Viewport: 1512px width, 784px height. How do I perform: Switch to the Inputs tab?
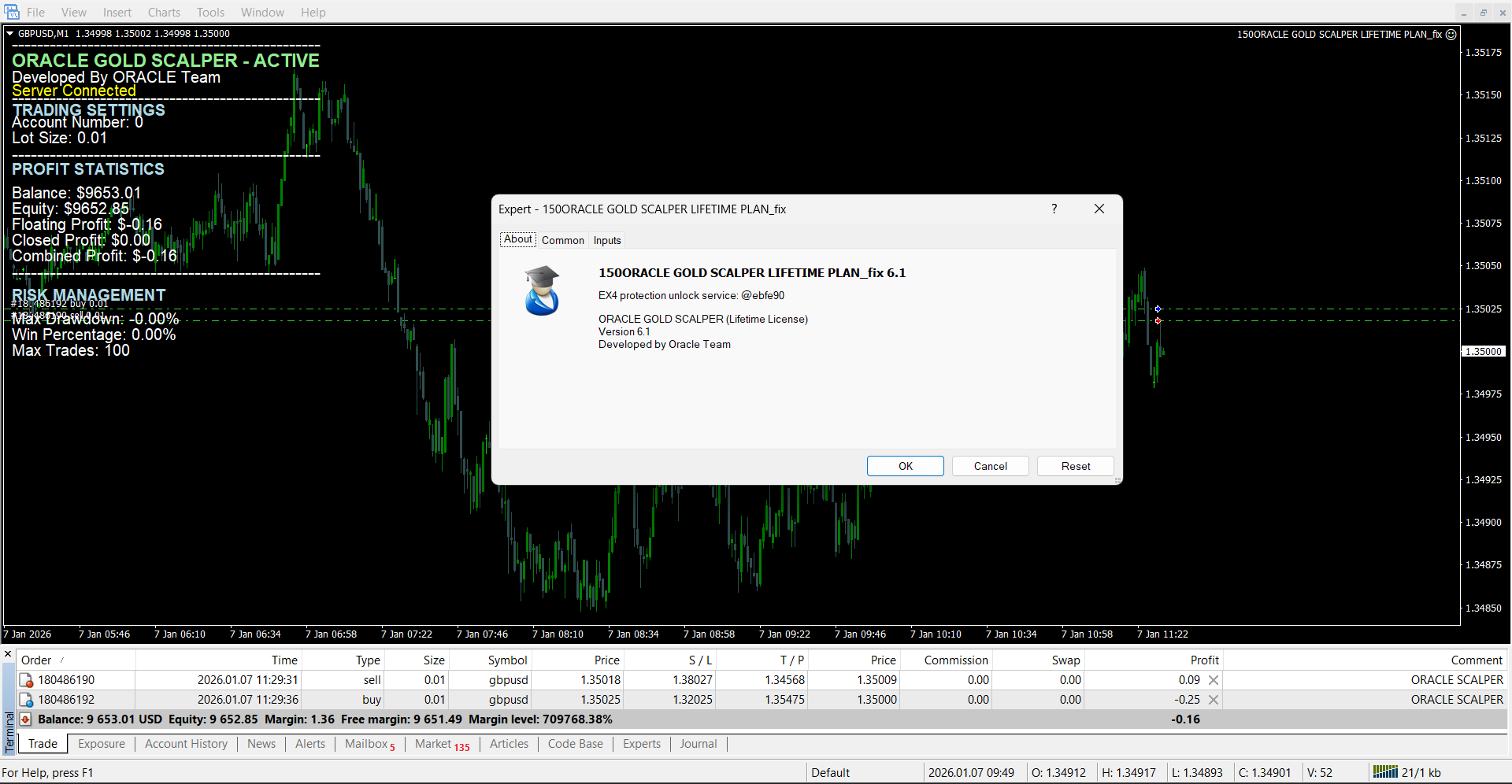pyautogui.click(x=607, y=240)
